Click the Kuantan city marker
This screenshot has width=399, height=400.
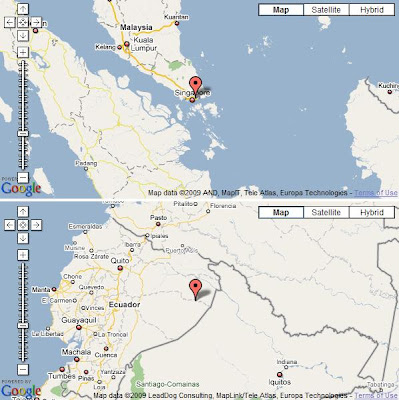(x=177, y=23)
